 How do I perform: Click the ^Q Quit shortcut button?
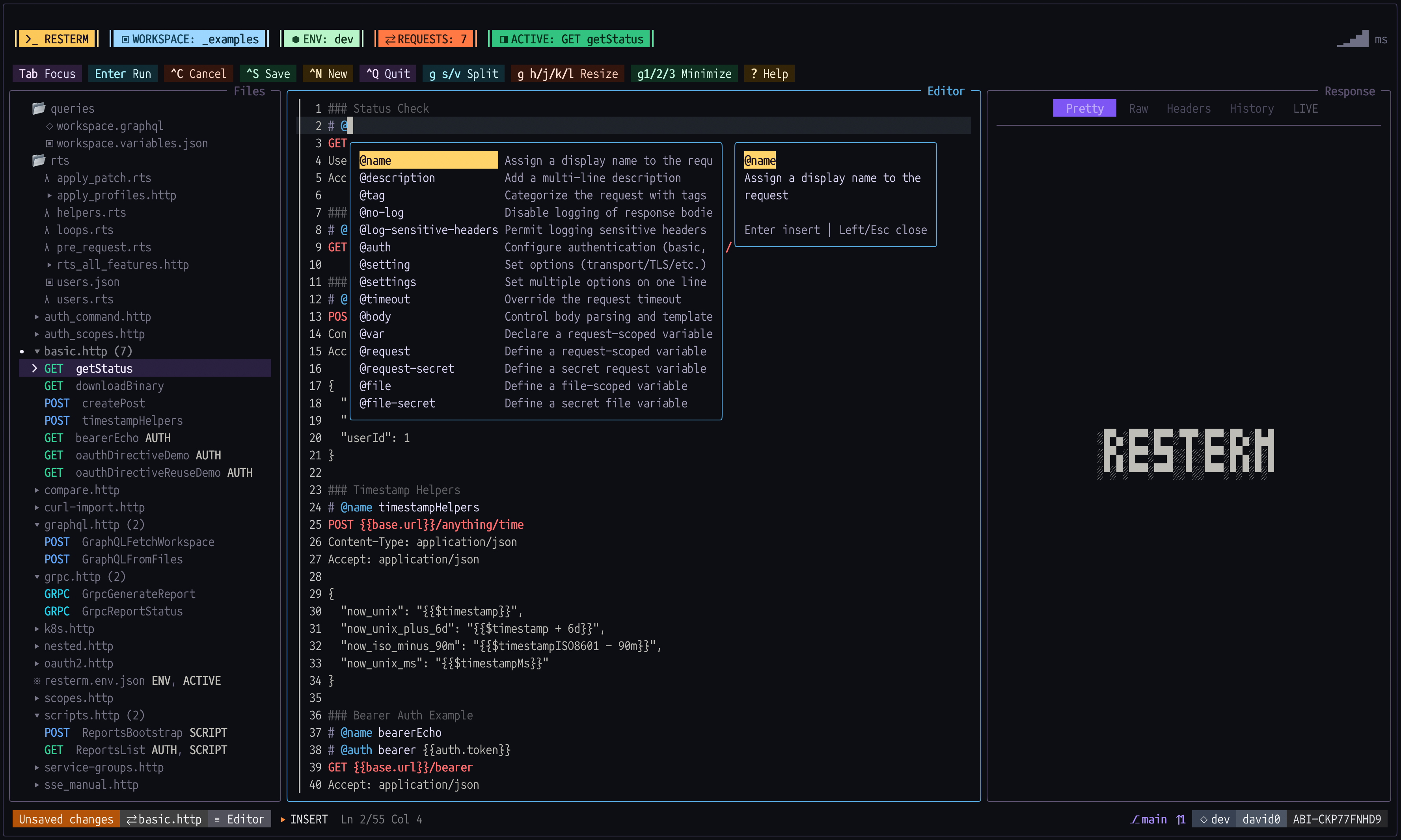[388, 74]
